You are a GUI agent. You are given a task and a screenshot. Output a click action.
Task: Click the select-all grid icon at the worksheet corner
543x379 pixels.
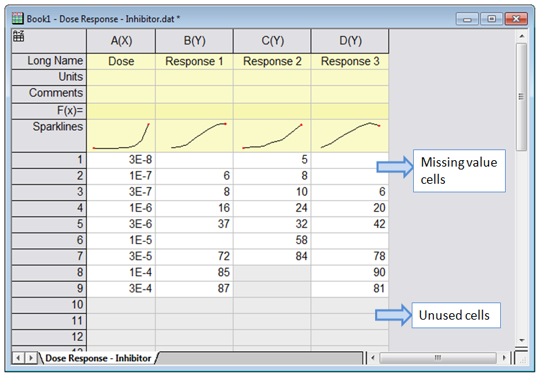click(x=19, y=36)
